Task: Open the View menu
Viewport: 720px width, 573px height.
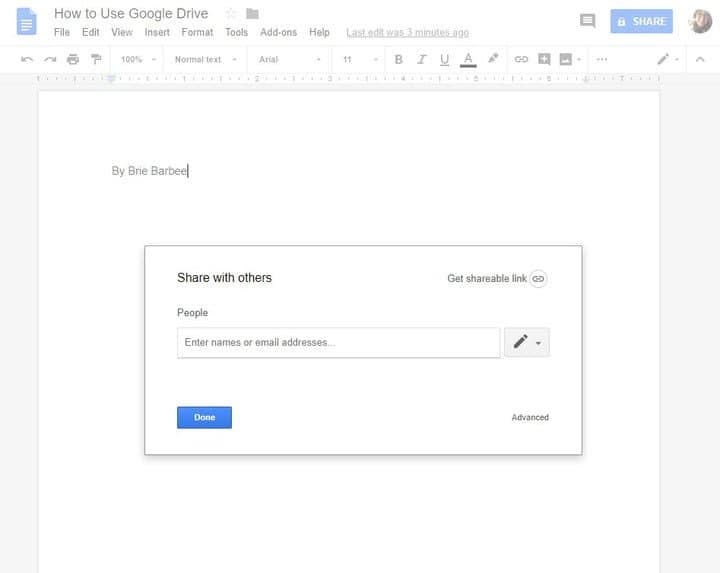Action: pos(122,33)
